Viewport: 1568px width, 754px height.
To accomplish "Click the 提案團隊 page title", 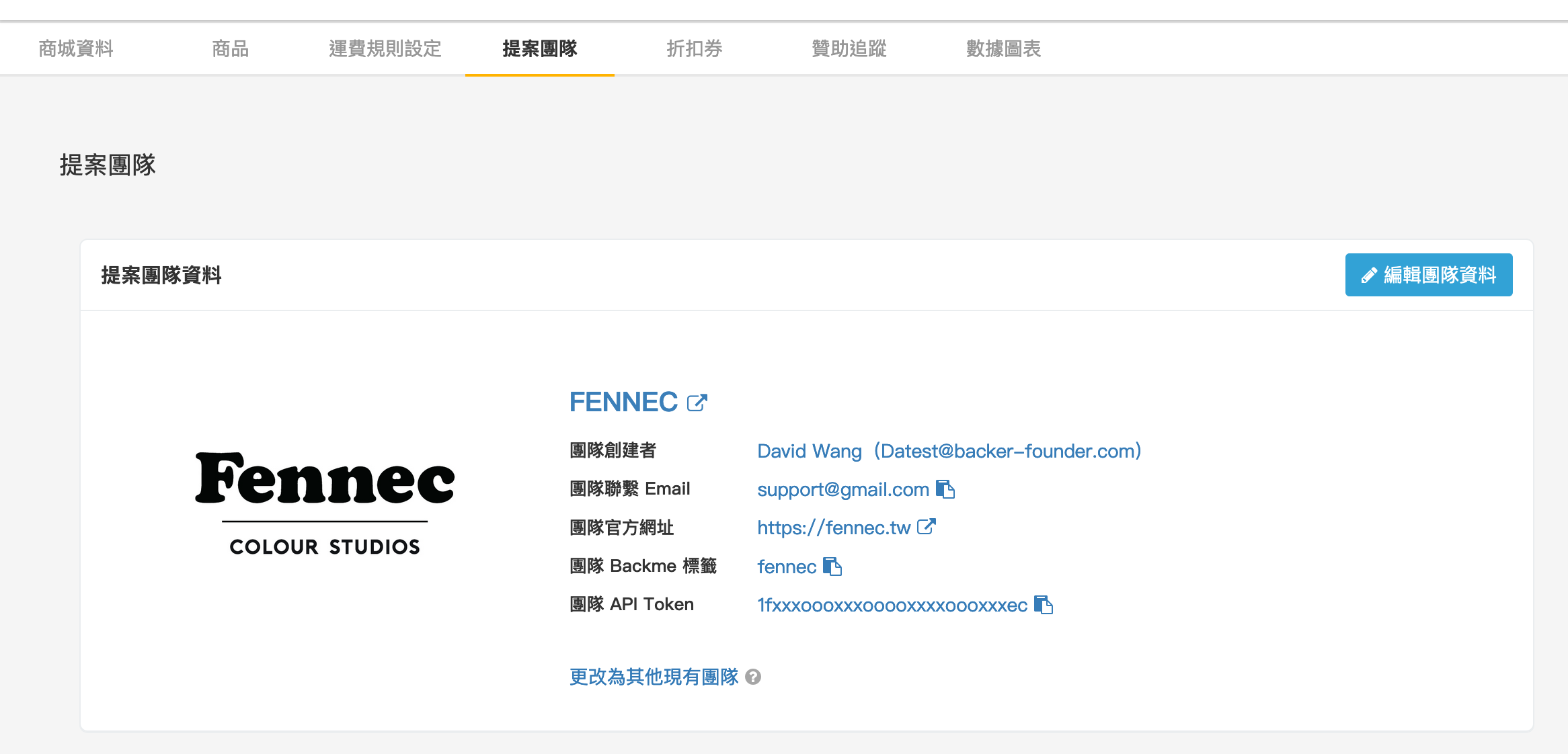I will click(108, 165).
